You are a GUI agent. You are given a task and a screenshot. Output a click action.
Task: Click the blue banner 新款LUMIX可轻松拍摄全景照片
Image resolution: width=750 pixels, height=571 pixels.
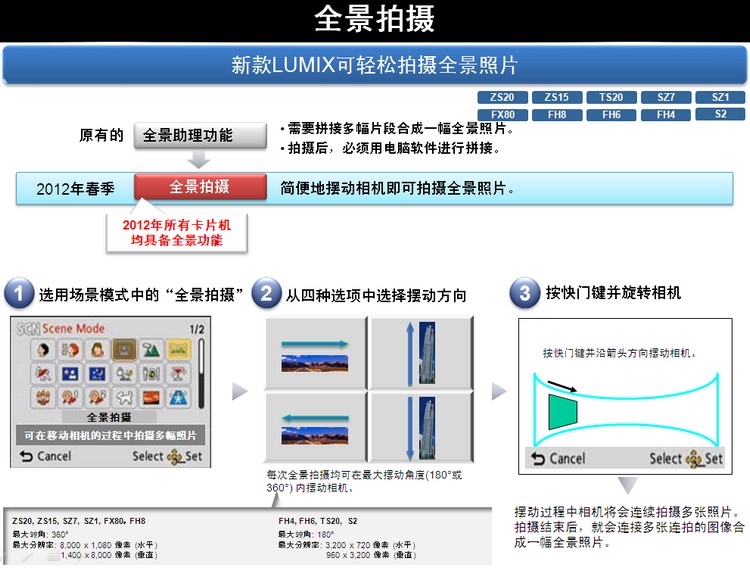point(375,65)
